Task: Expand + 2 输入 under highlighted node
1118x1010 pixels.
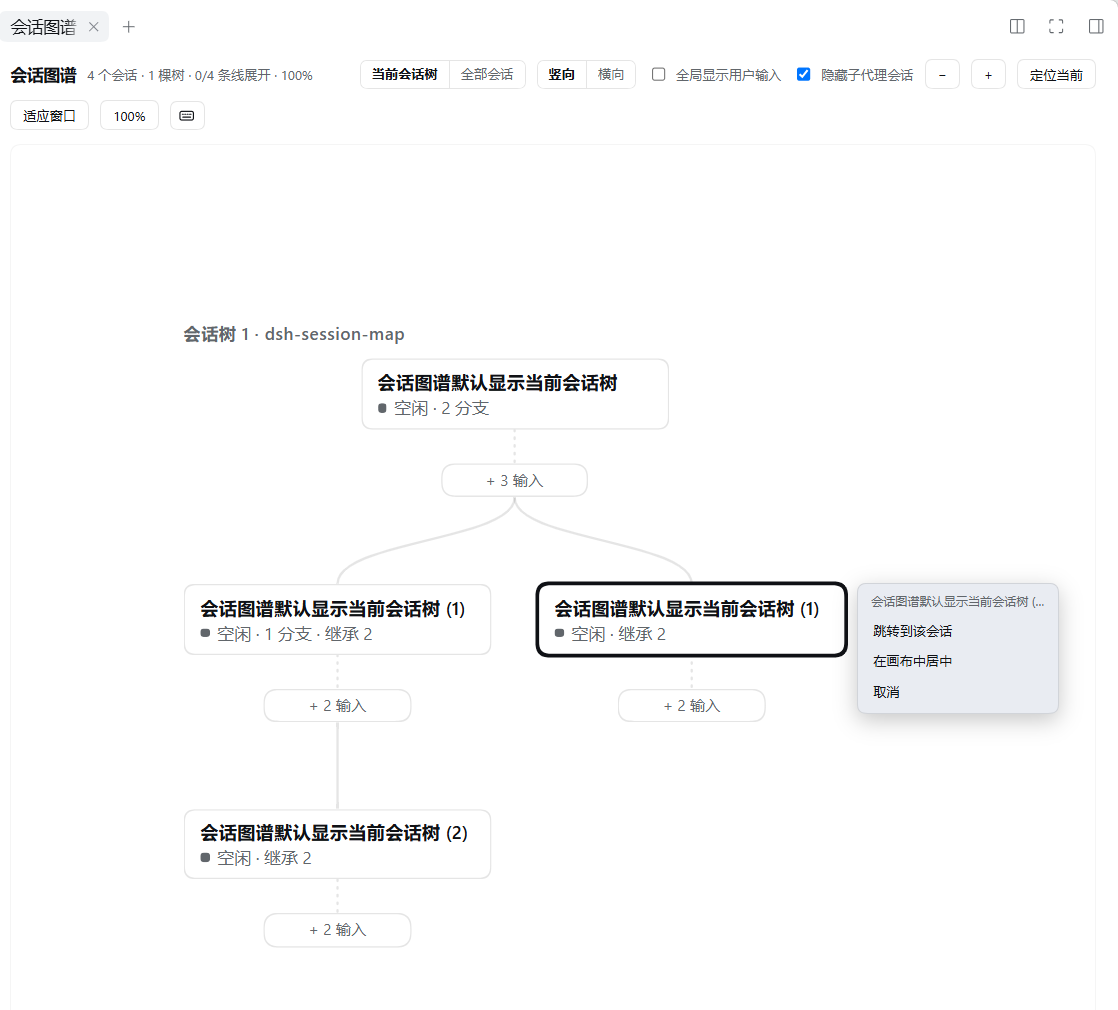Action: pos(692,706)
